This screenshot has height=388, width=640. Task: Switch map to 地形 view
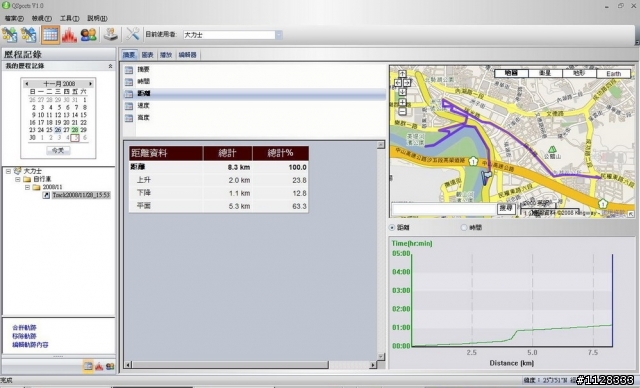(579, 73)
